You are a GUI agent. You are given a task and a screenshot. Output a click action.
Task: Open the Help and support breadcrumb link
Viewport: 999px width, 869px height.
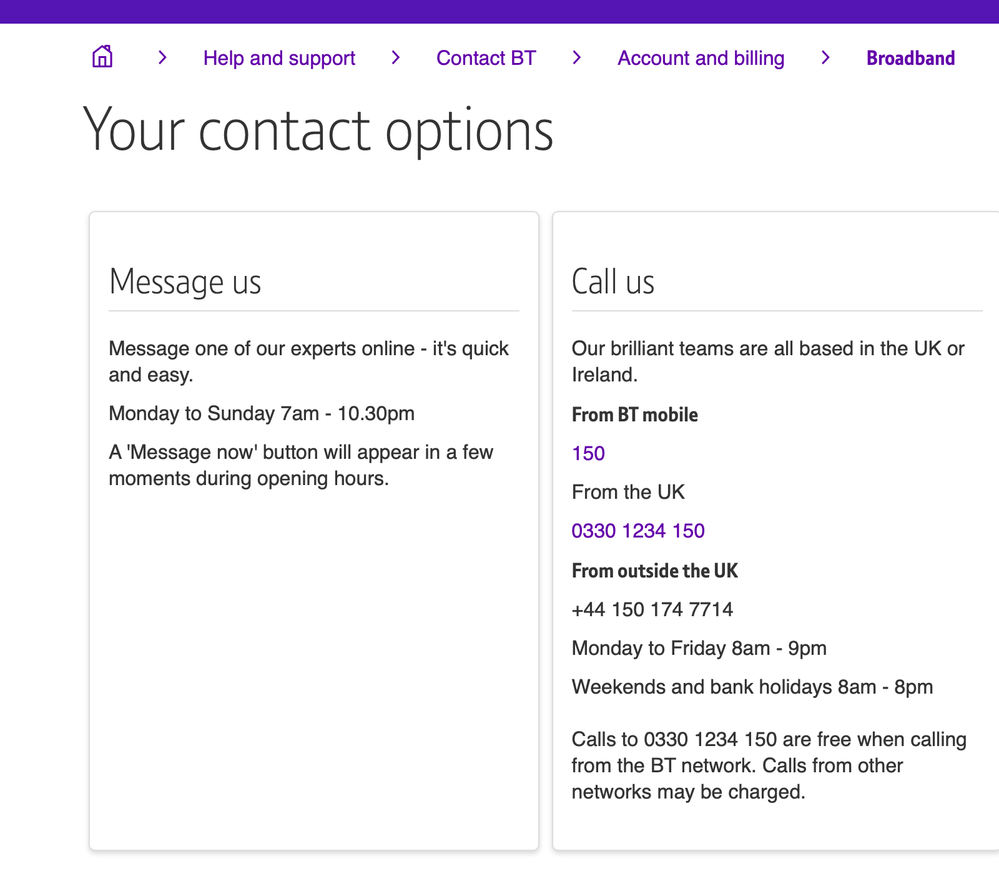point(279,58)
